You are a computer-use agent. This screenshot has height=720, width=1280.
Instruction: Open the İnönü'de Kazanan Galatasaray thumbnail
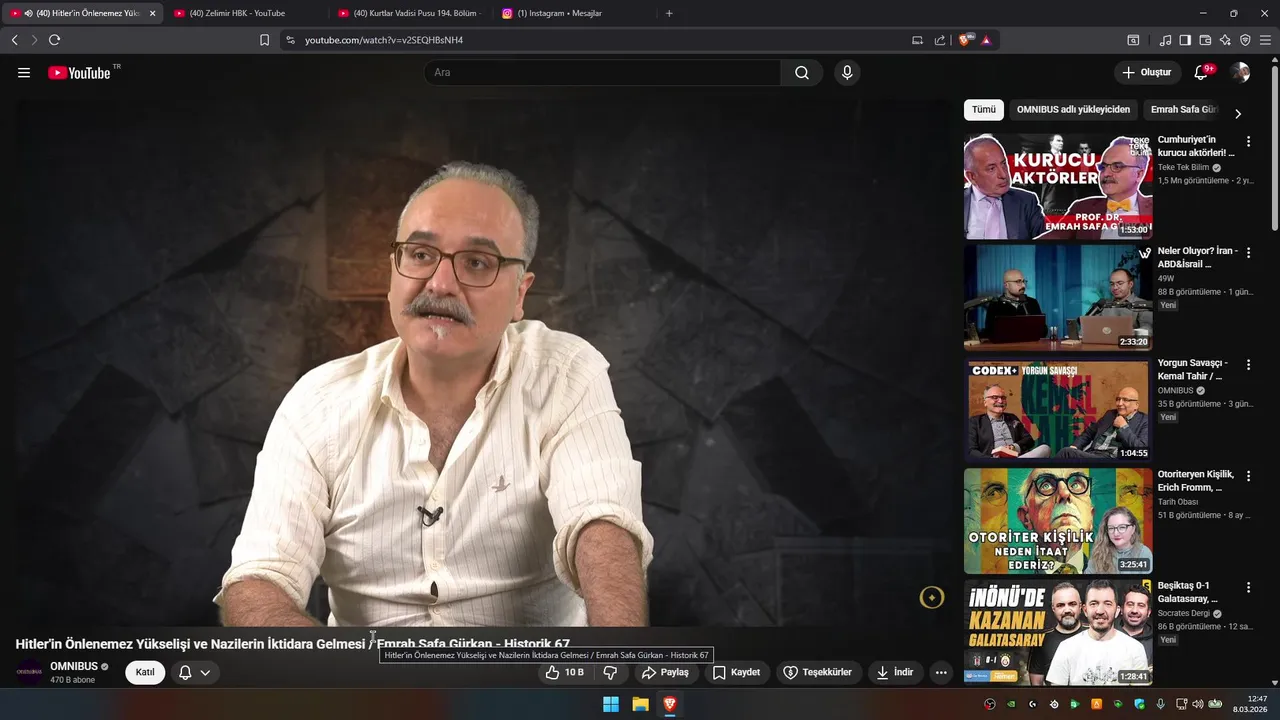[1058, 632]
